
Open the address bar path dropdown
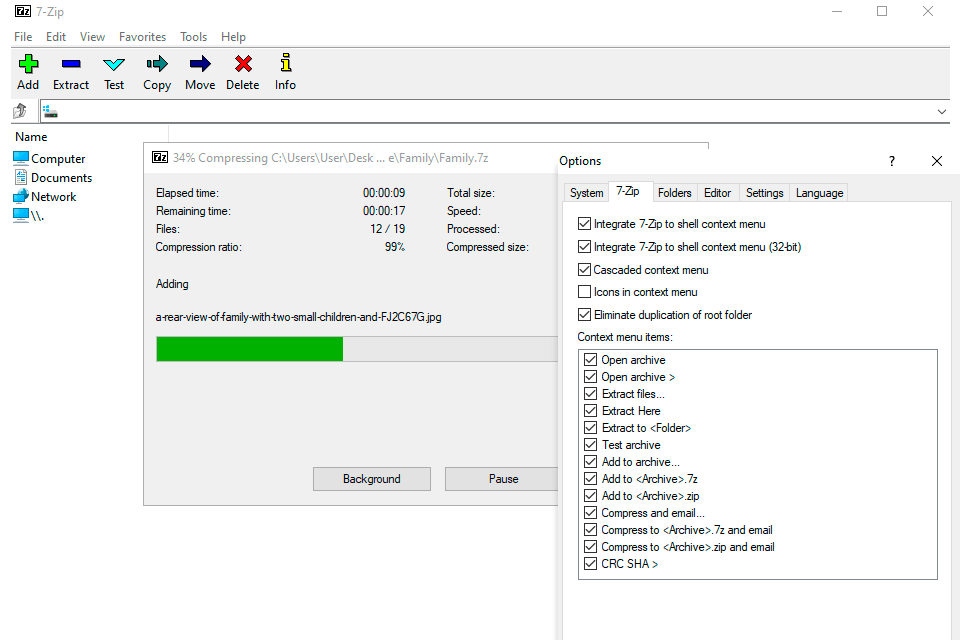pyautogui.click(x=942, y=111)
